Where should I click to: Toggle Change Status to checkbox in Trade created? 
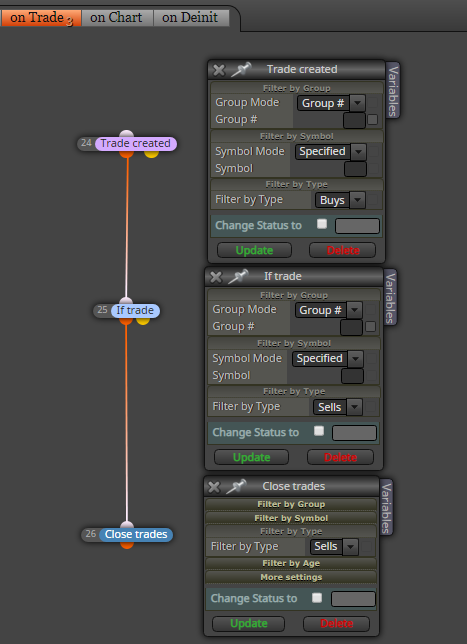pos(322,224)
